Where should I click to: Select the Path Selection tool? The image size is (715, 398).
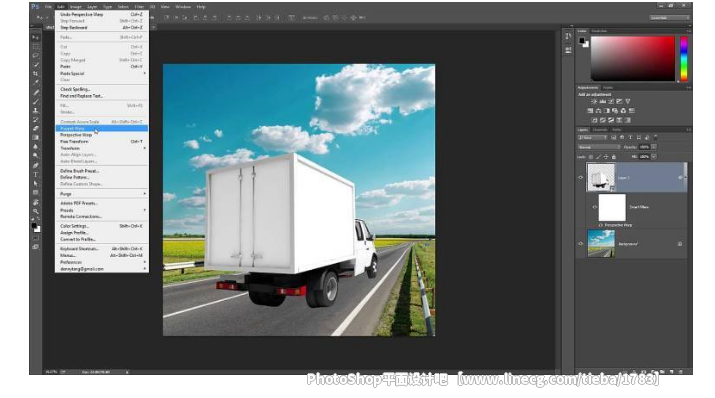coord(36,184)
